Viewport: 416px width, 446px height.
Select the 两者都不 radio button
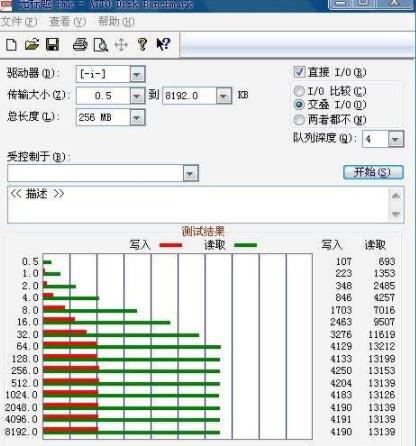click(x=299, y=119)
